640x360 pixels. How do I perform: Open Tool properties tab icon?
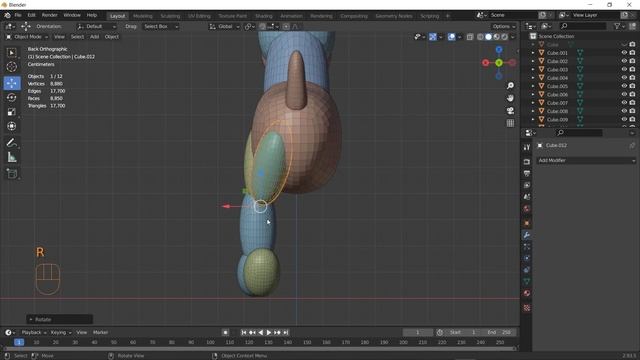coord(527,147)
